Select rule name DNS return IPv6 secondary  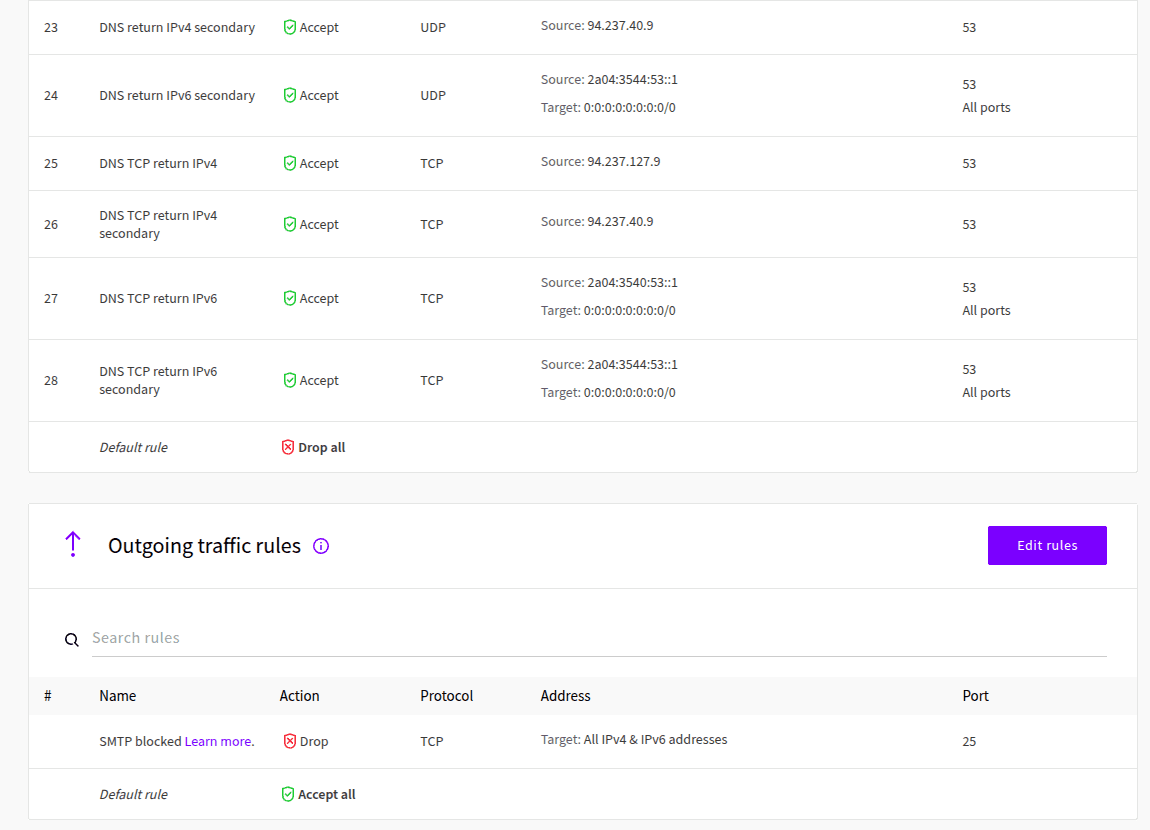pos(177,95)
